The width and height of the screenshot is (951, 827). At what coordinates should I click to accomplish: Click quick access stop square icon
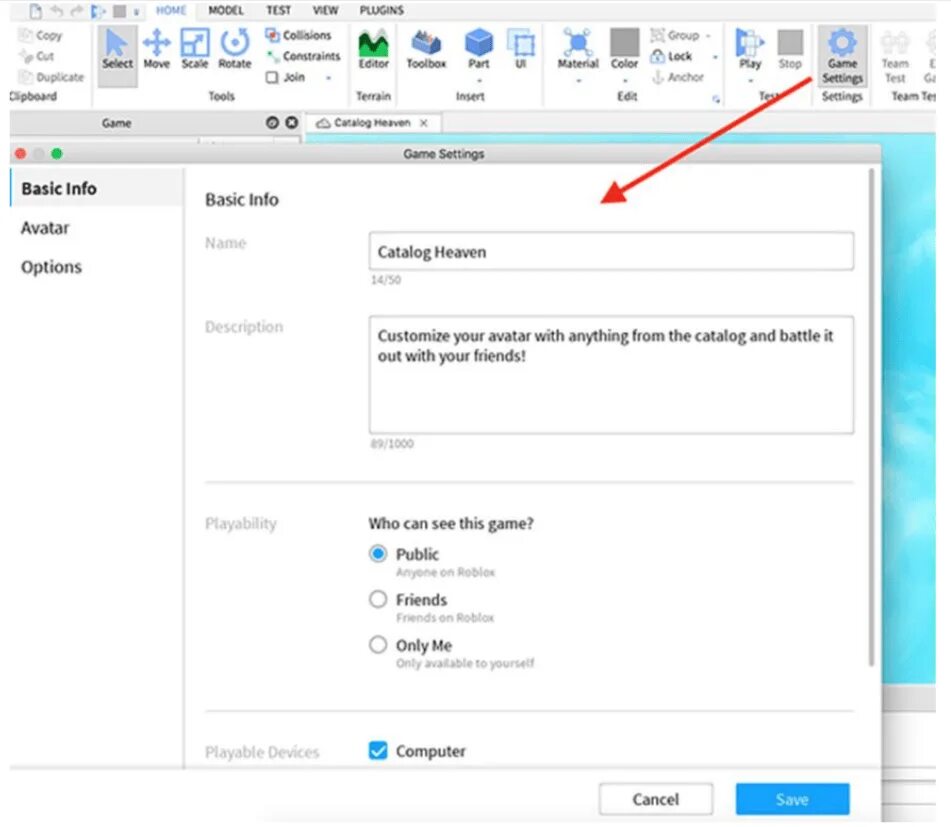(x=119, y=11)
